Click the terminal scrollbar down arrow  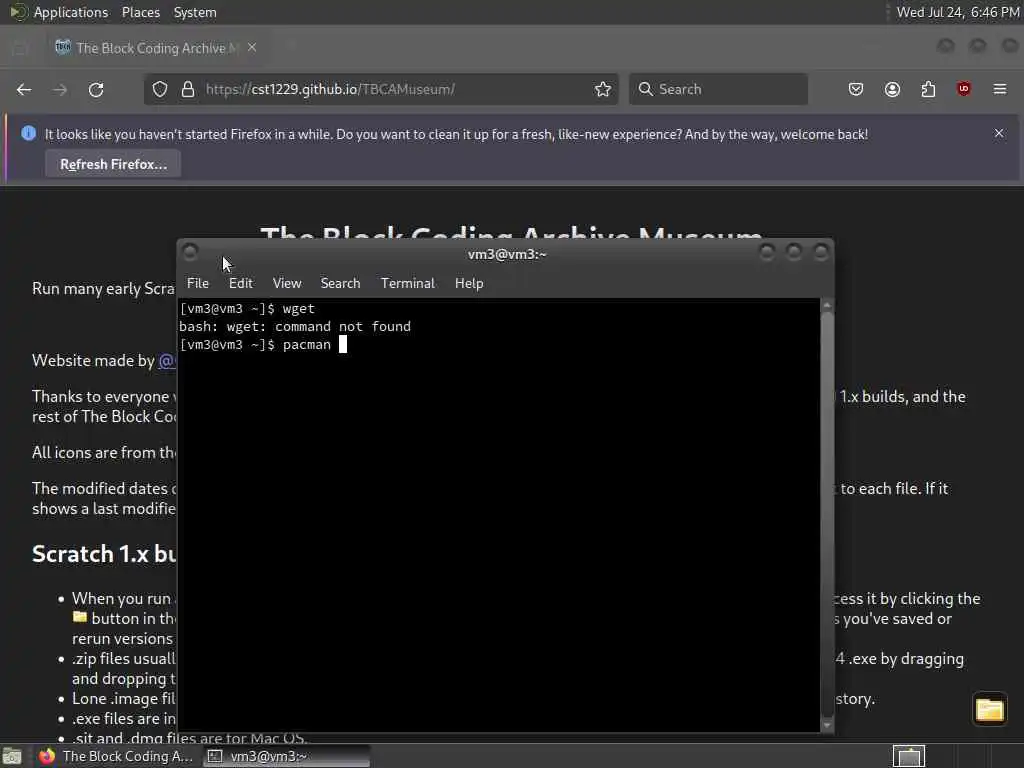click(x=827, y=725)
